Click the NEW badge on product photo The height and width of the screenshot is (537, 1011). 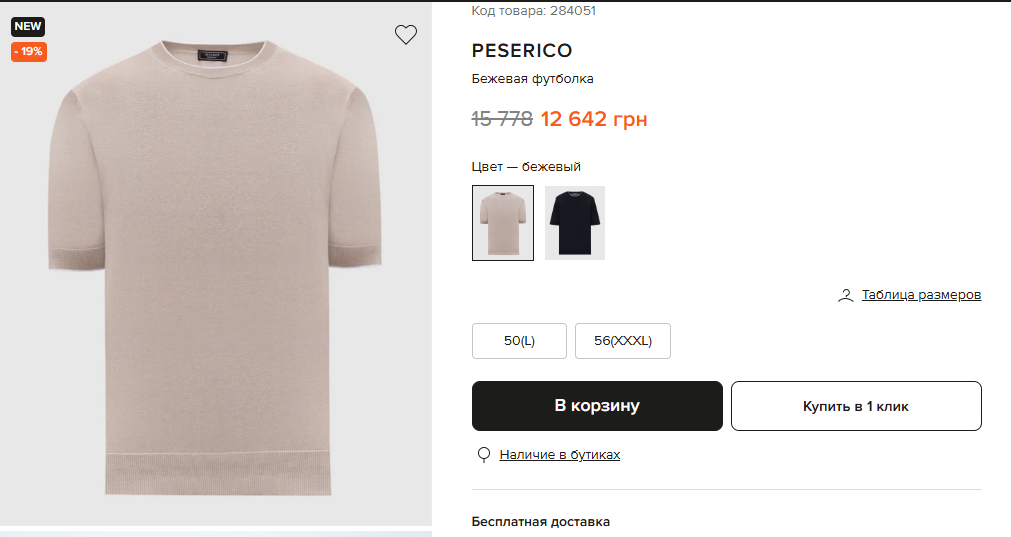tap(28, 27)
